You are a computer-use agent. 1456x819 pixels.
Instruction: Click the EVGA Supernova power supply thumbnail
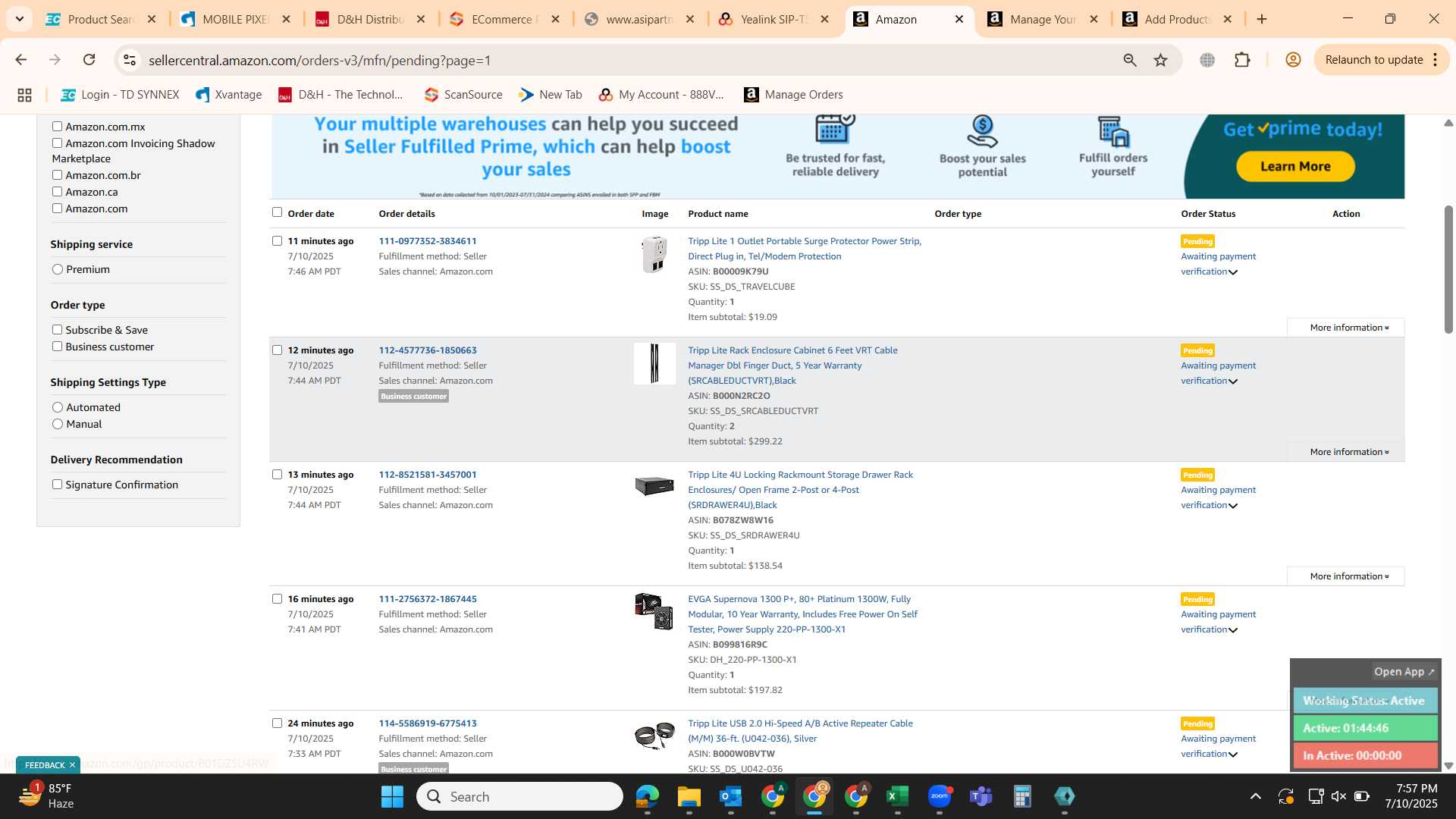pos(654,611)
